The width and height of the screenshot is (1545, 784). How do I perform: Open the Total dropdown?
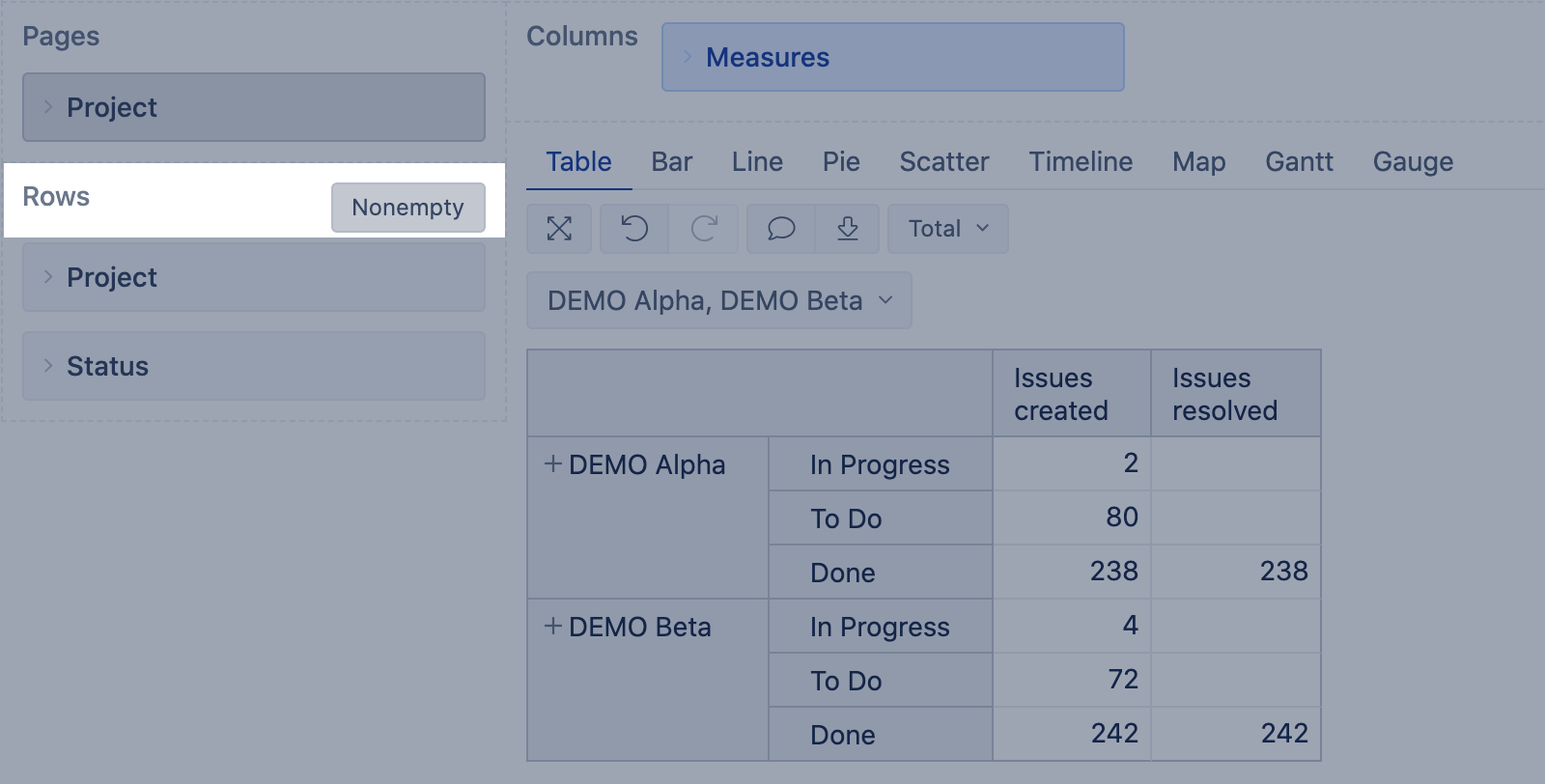[947, 229]
